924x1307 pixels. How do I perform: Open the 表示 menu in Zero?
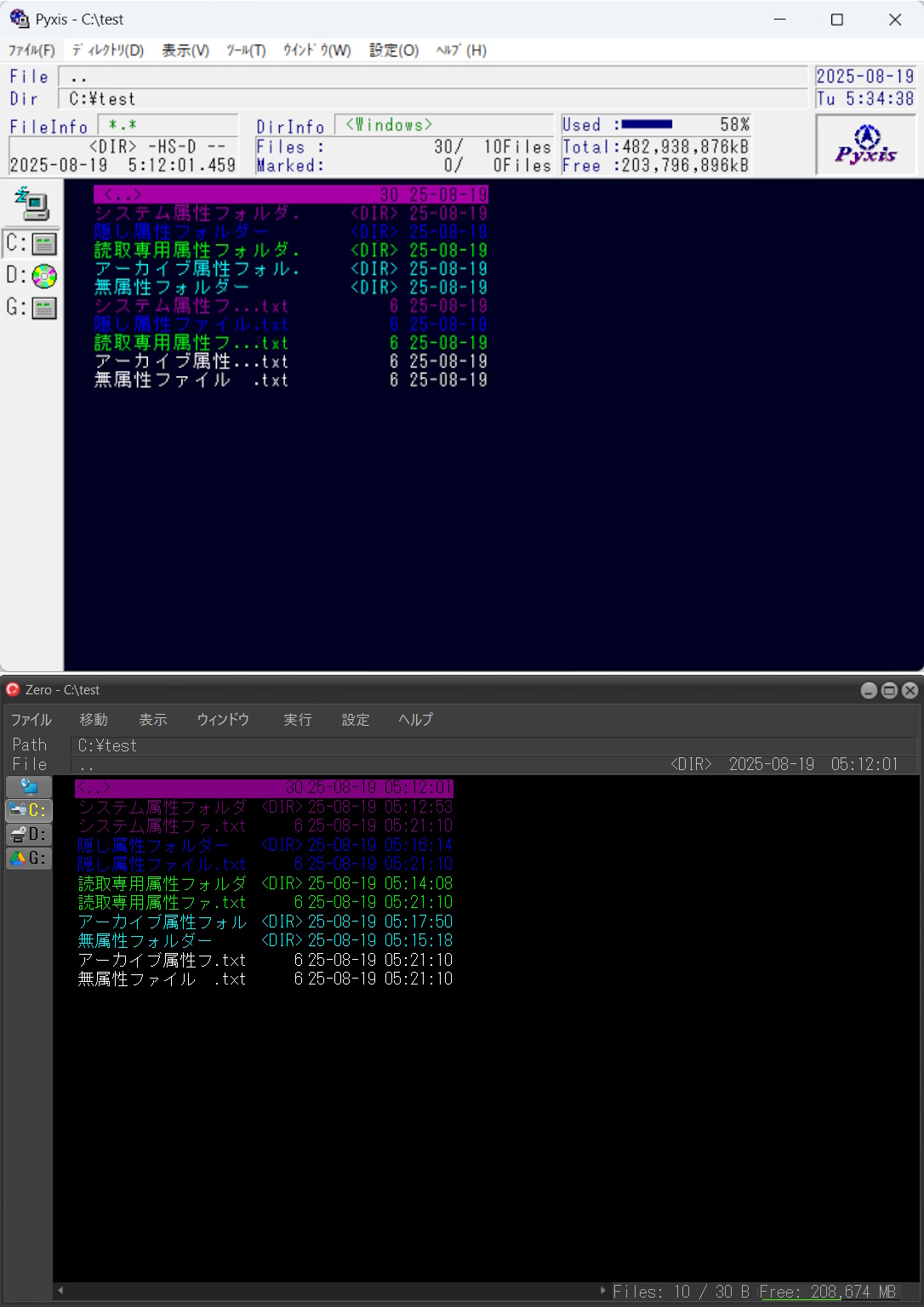153,720
